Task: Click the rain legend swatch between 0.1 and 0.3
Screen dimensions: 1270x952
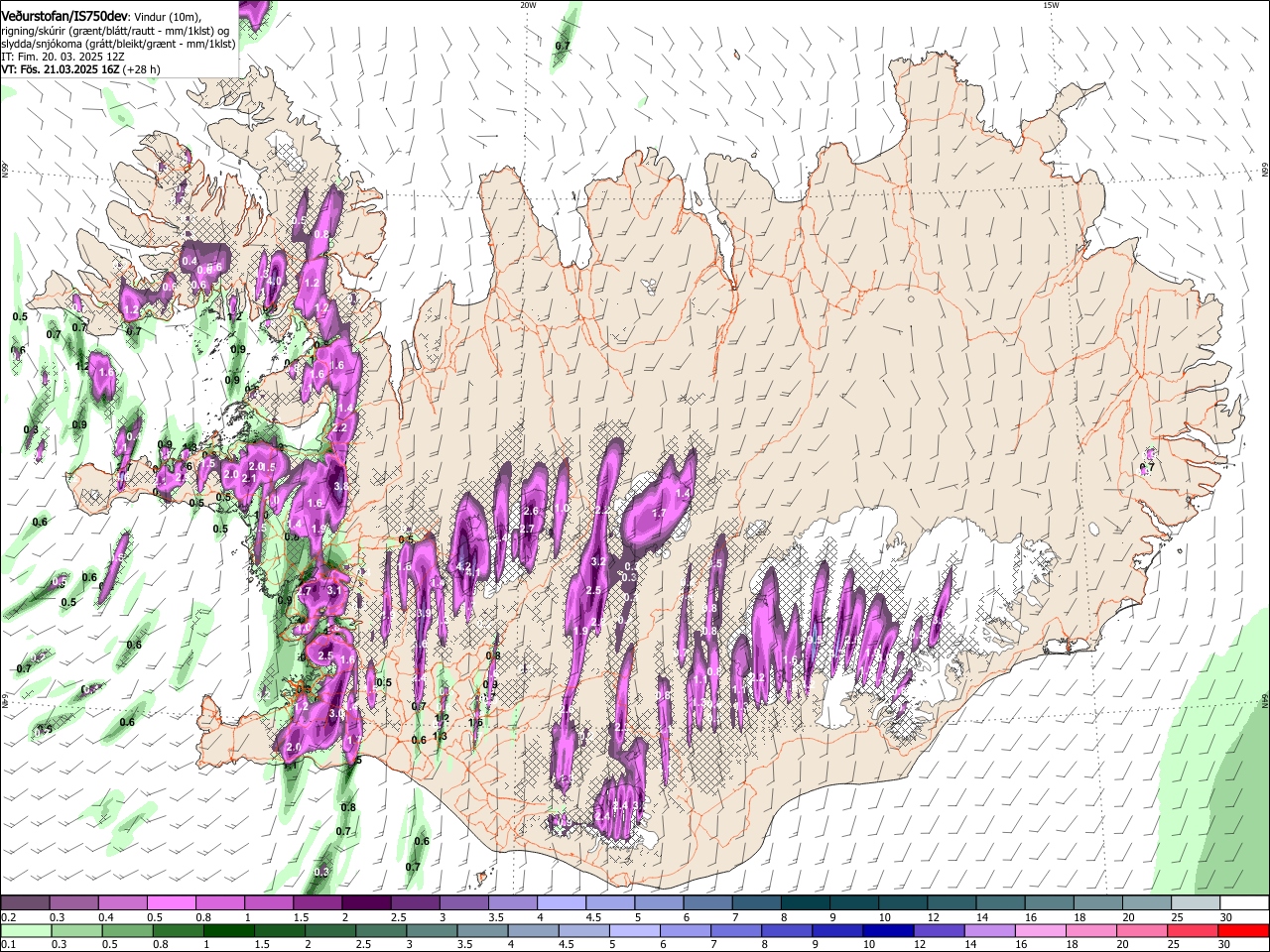Action: click(x=25, y=930)
